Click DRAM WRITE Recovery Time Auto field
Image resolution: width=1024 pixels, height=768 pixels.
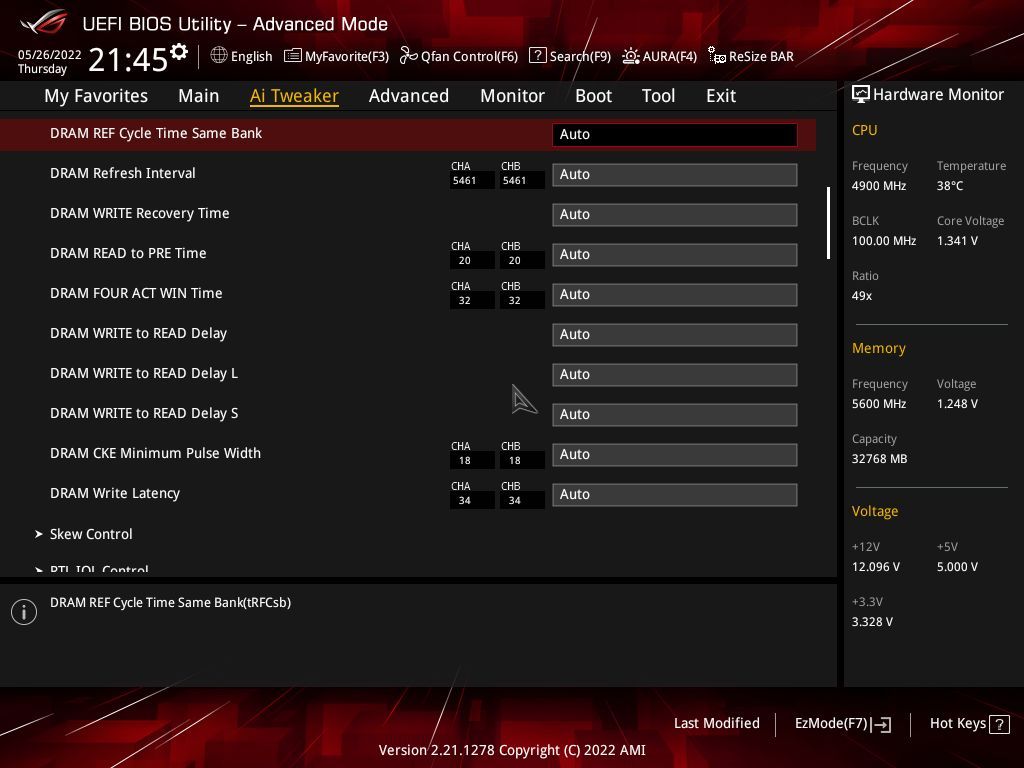click(x=675, y=214)
